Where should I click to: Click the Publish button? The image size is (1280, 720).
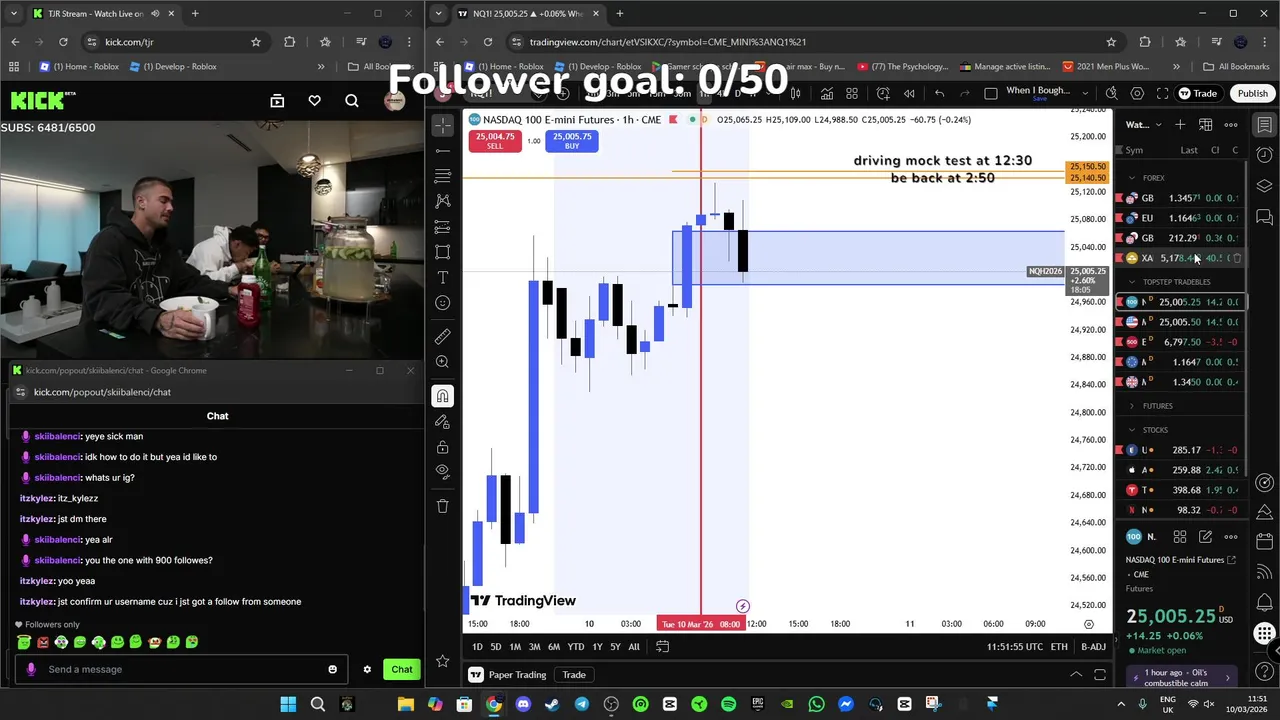point(1252,93)
